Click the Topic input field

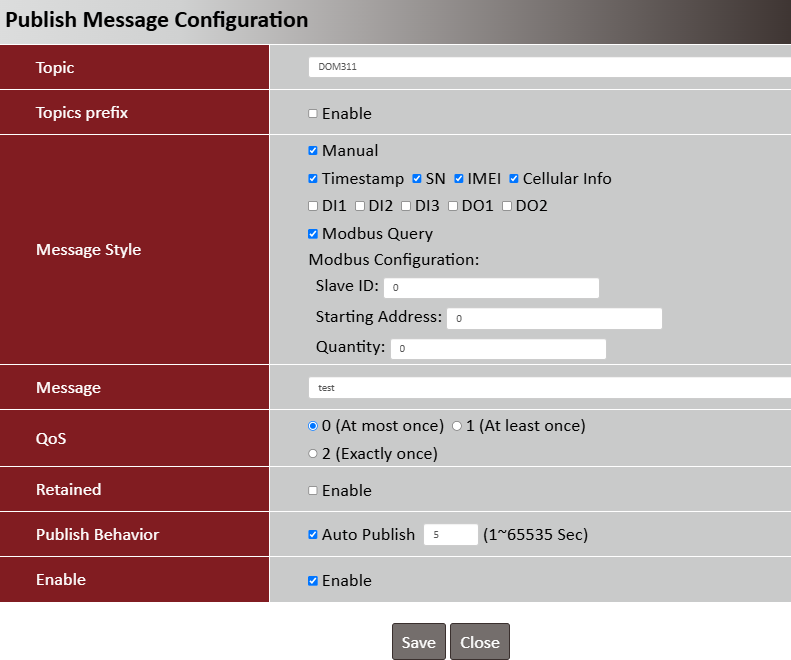click(549, 67)
